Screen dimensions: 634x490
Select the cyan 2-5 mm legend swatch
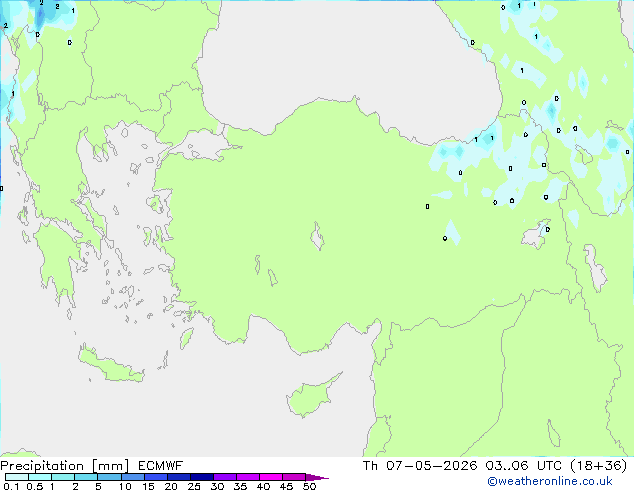point(86,477)
